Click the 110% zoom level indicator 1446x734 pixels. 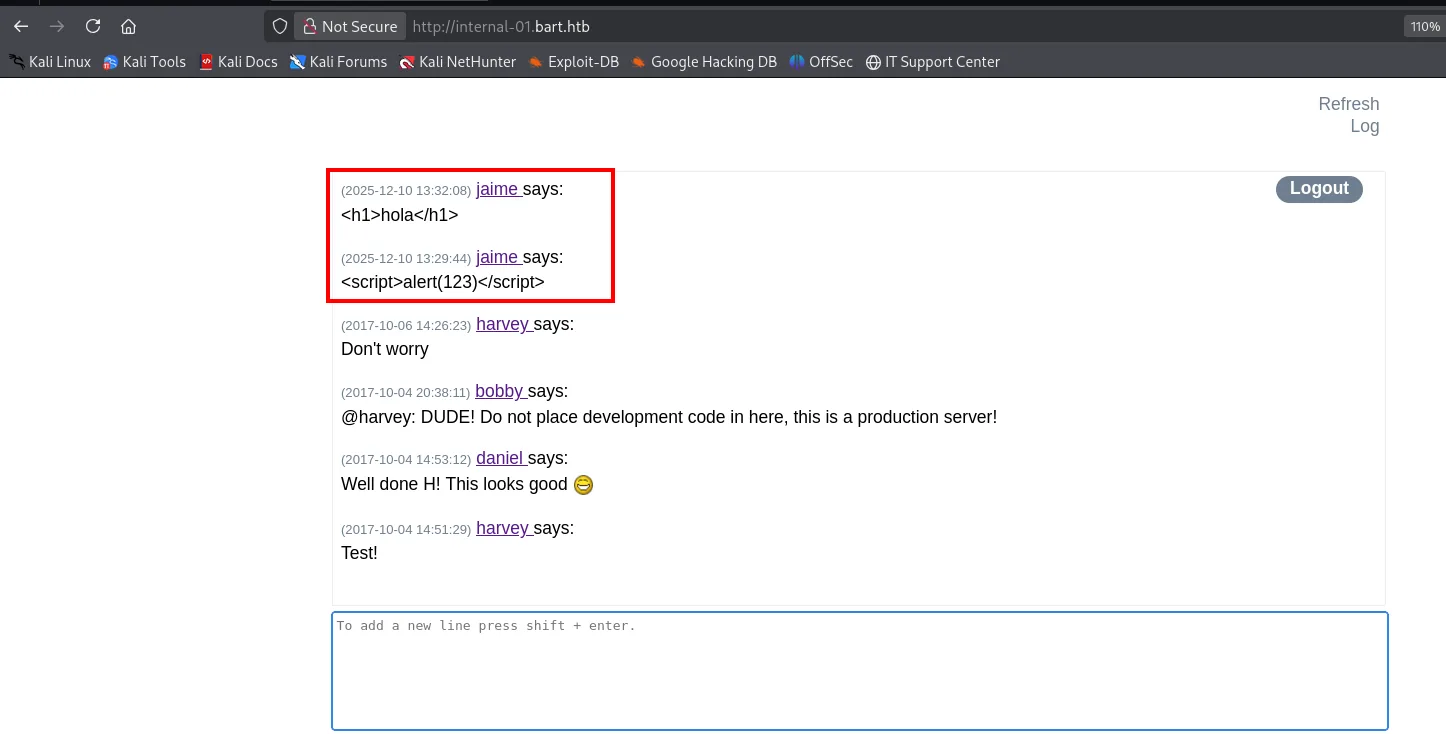point(1424,27)
